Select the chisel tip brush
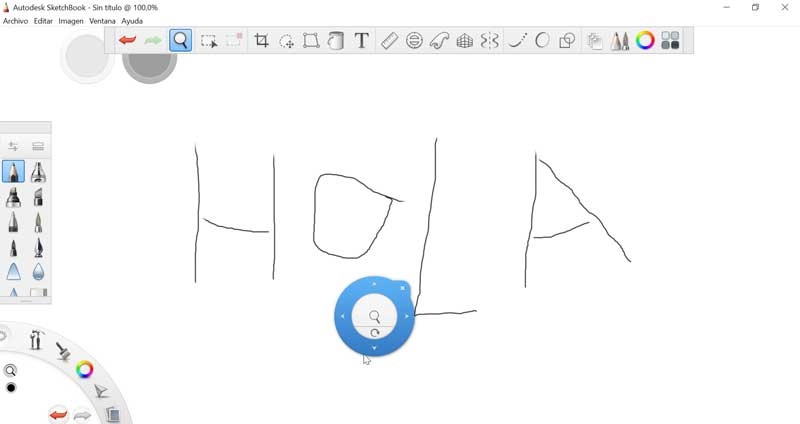 point(38,197)
